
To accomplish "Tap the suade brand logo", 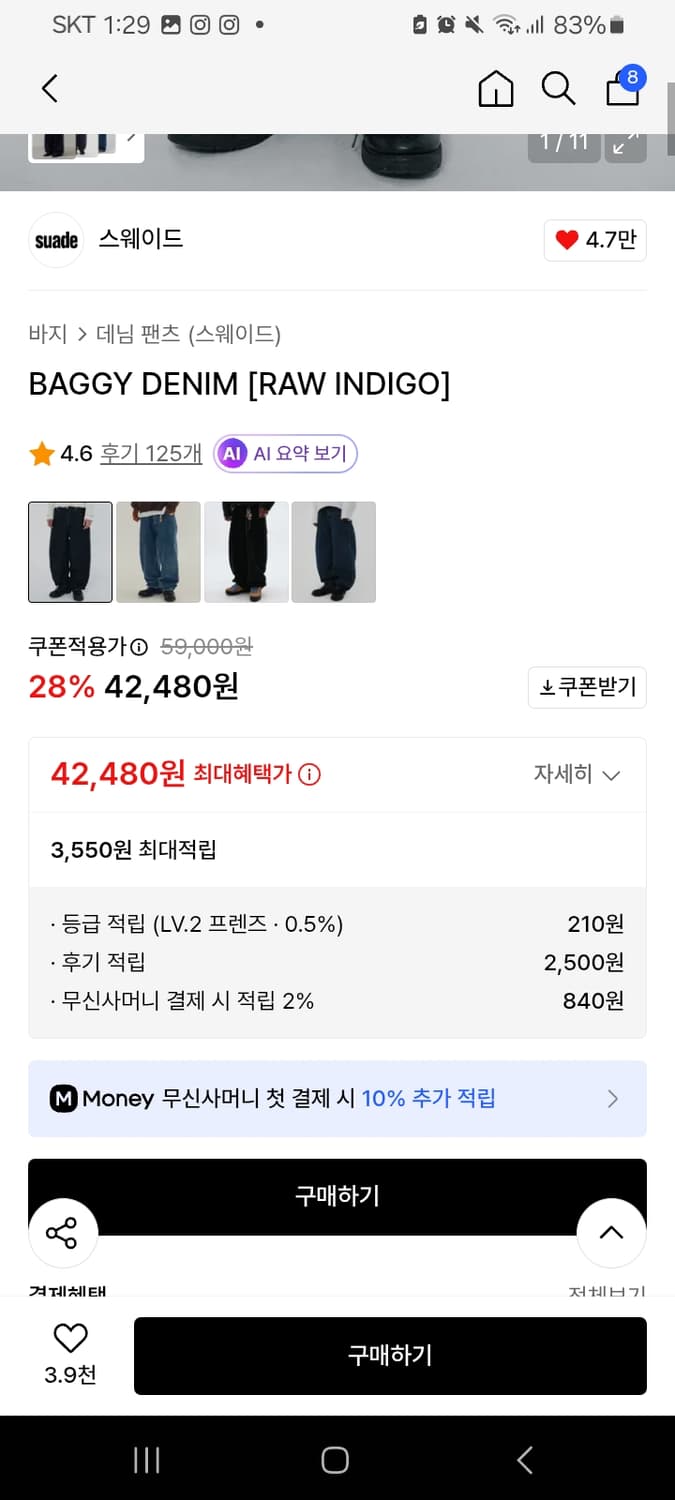I will 55,240.
